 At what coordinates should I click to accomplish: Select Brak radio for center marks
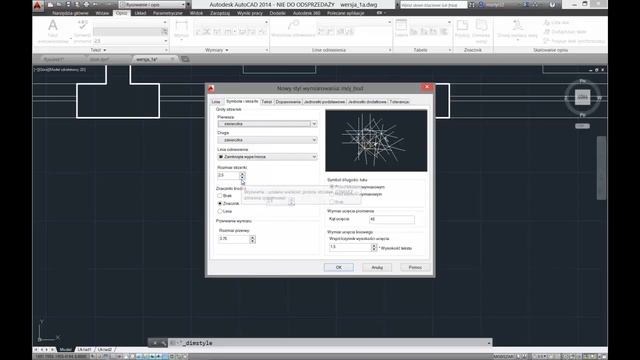pyautogui.click(x=220, y=196)
